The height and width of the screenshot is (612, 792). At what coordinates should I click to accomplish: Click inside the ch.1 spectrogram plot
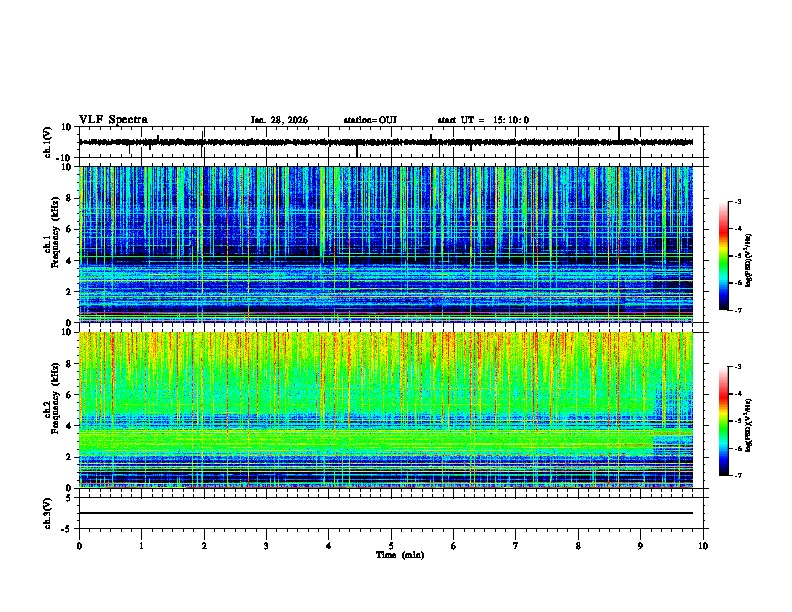tap(386, 244)
